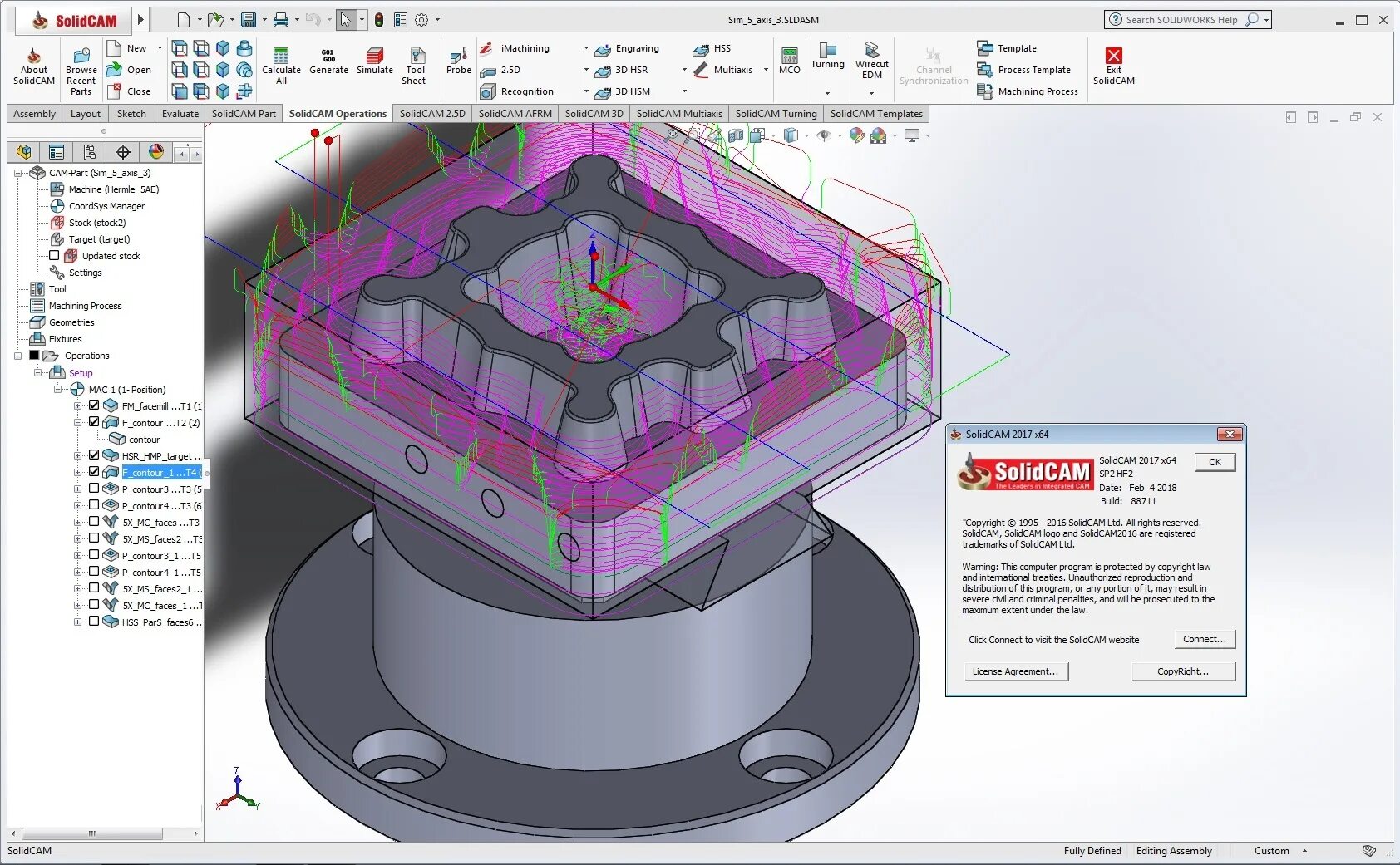The height and width of the screenshot is (865, 1400).
Task: Switch to the SolidCAM Multiaxis tab
Action: [x=679, y=114]
